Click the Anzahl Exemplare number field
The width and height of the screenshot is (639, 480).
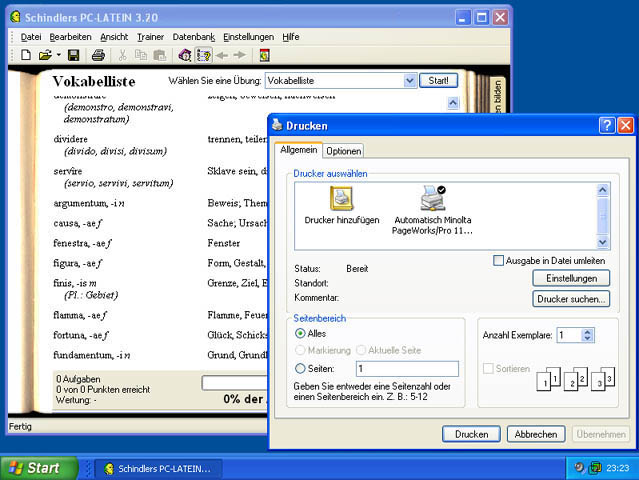pos(569,335)
